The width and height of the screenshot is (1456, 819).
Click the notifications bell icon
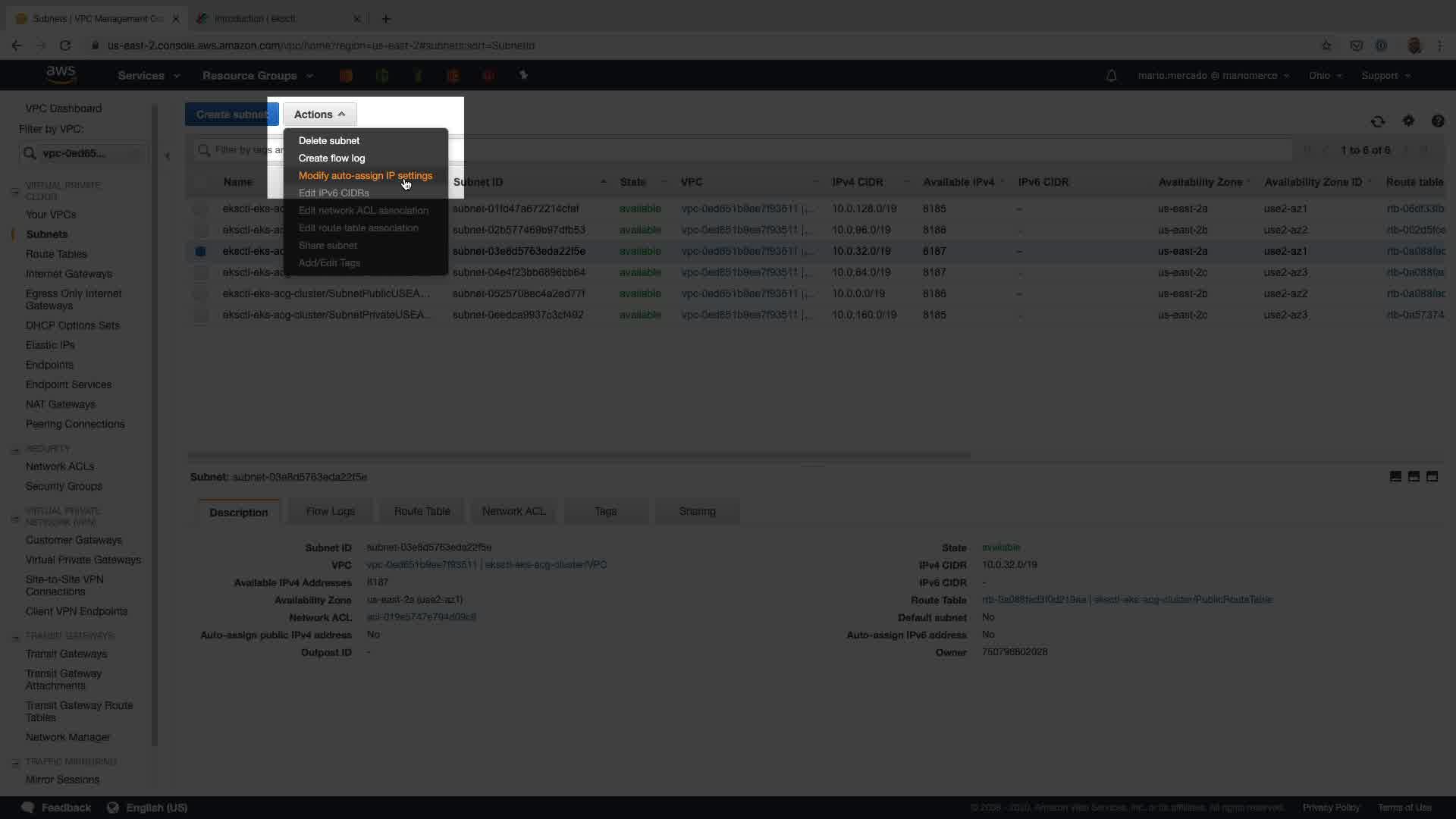click(x=1111, y=76)
